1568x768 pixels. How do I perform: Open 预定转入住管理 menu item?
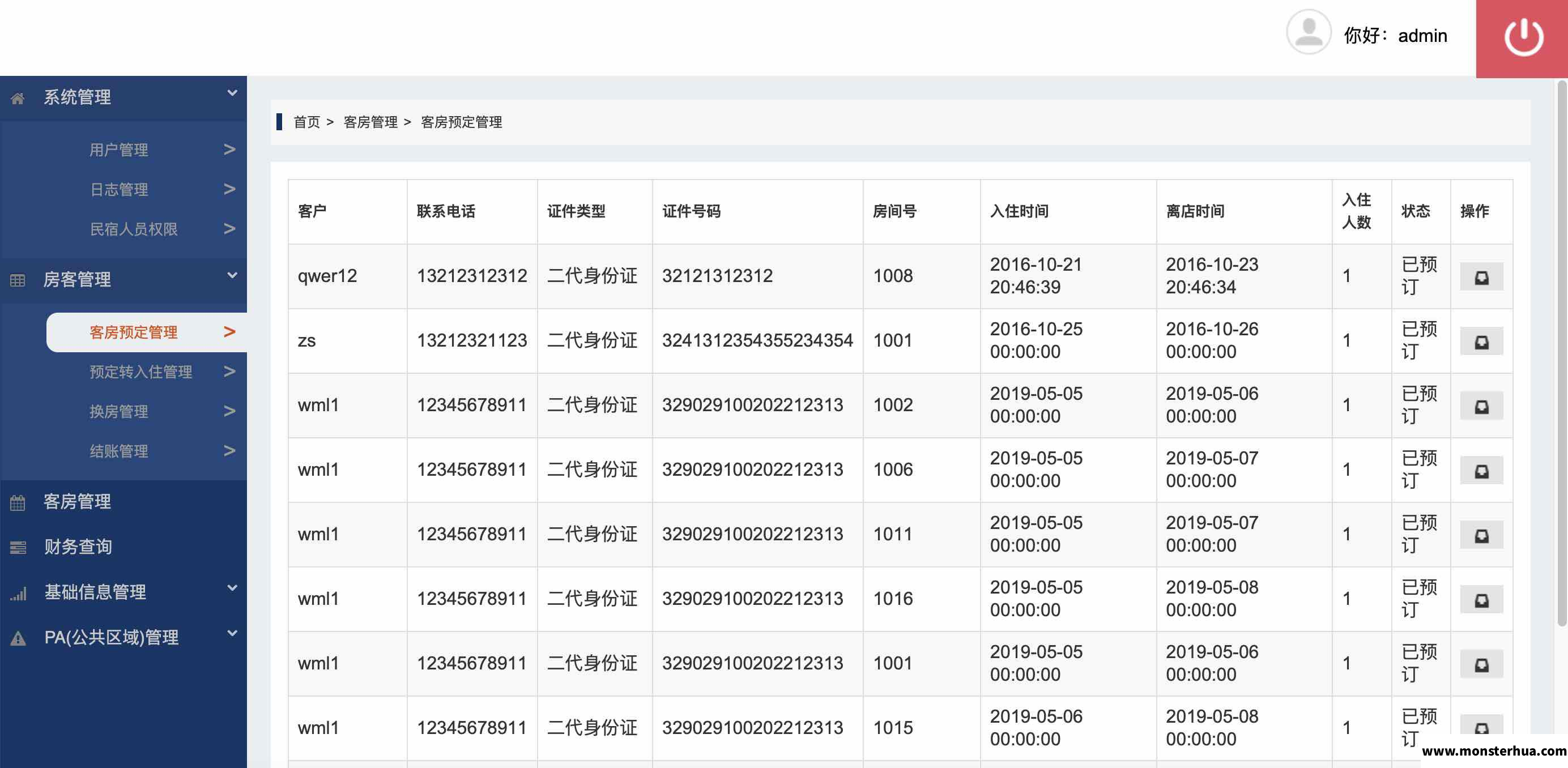pyautogui.click(x=140, y=372)
